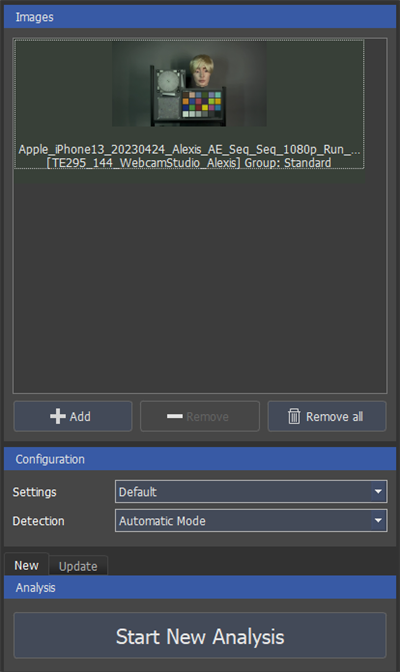Click the Apple_iPhone13 file name text
The width and height of the screenshot is (400, 672).
[x=189, y=149]
